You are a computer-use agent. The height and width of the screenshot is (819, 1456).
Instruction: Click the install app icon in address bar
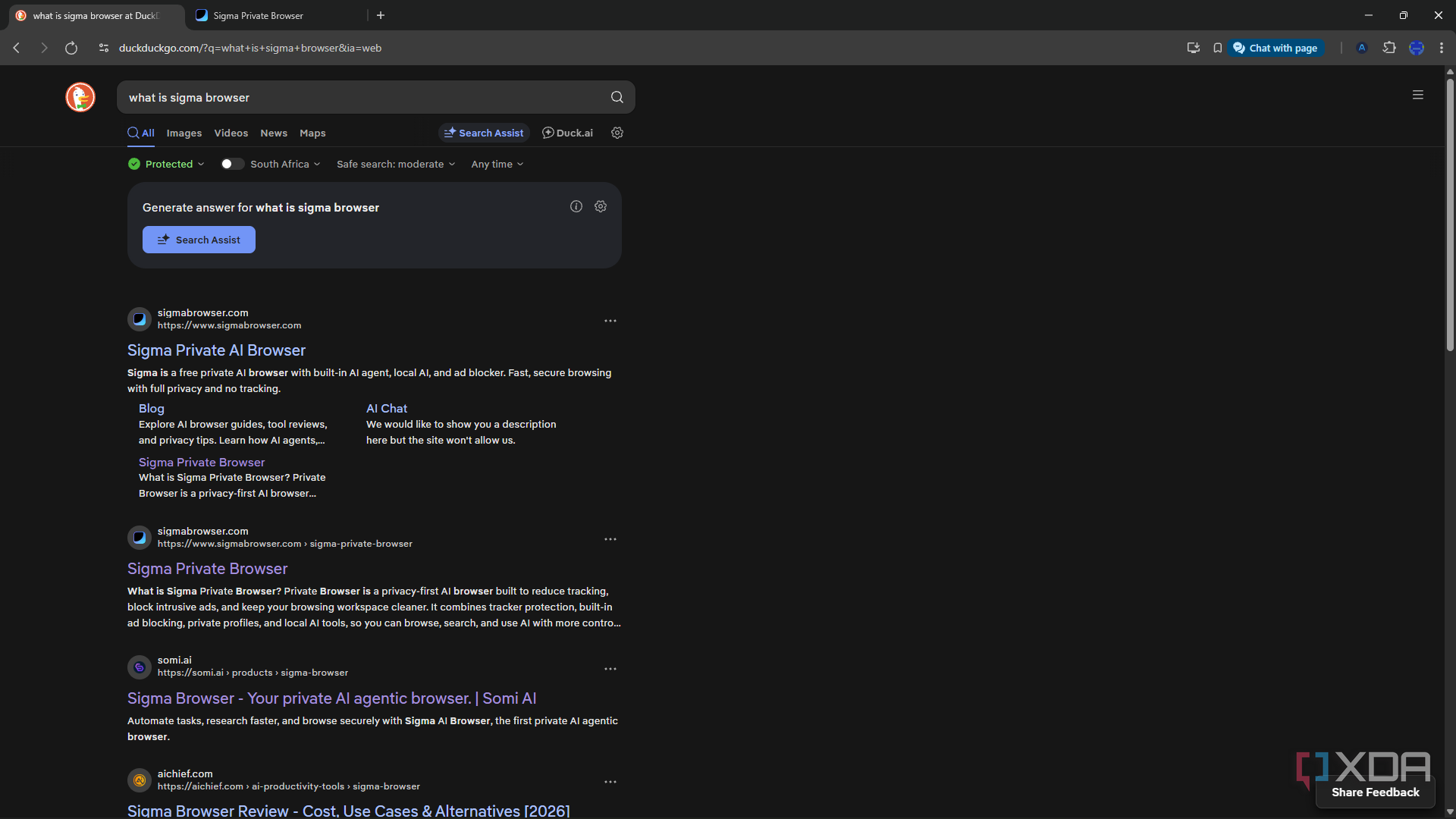[1194, 48]
